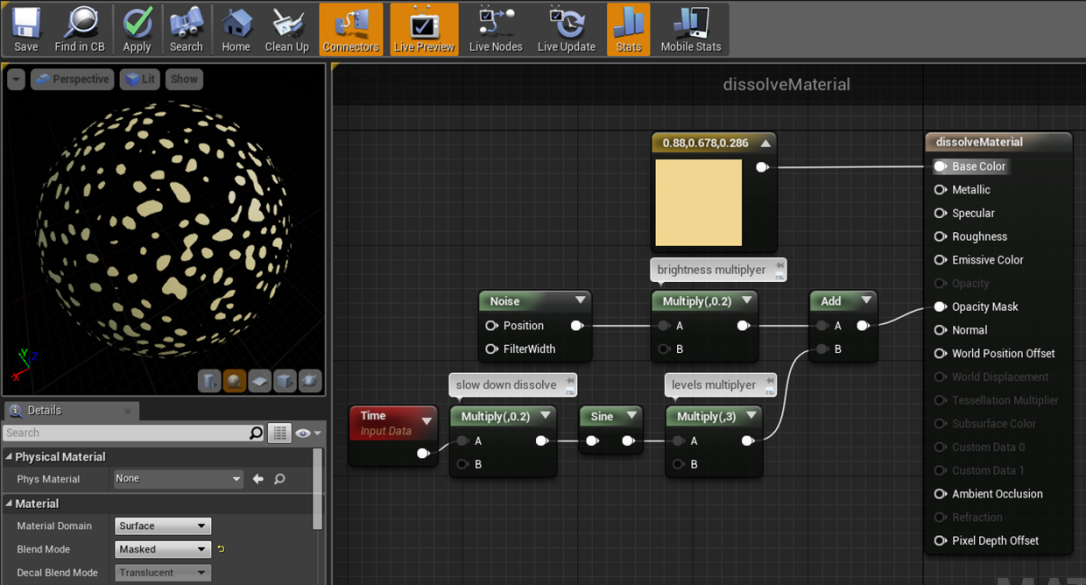Open the graph Search tool
Image resolution: width=1086 pixels, height=585 pixels.
186,28
